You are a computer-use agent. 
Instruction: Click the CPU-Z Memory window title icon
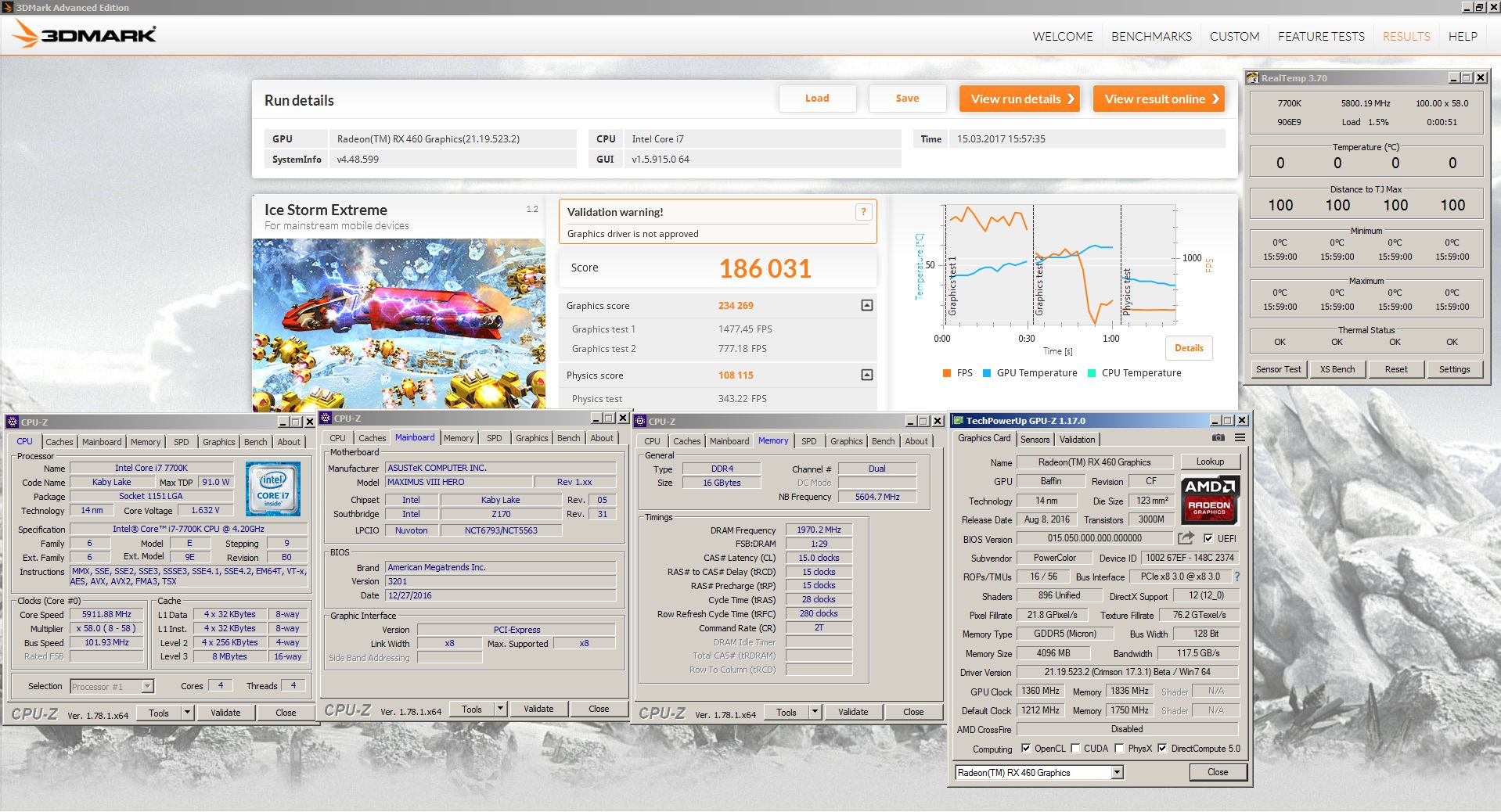(x=640, y=421)
